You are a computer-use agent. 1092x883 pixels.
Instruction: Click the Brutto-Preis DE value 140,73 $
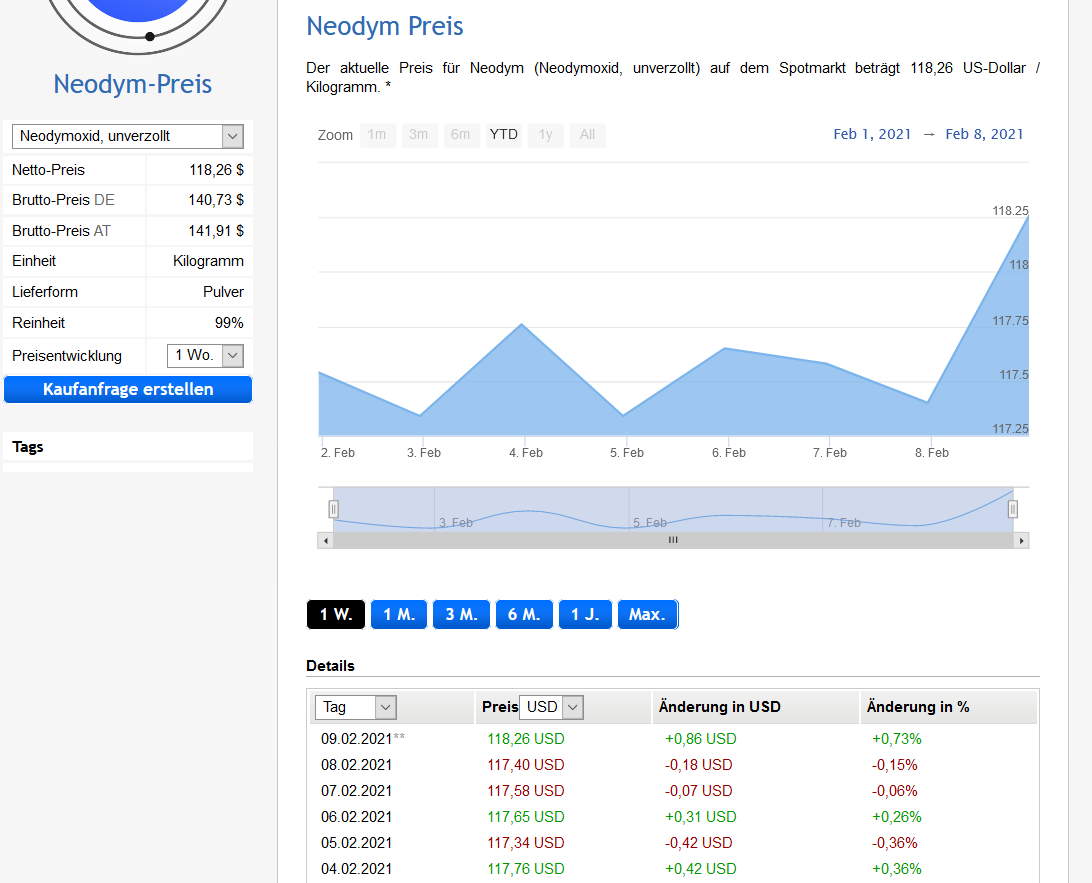point(216,200)
